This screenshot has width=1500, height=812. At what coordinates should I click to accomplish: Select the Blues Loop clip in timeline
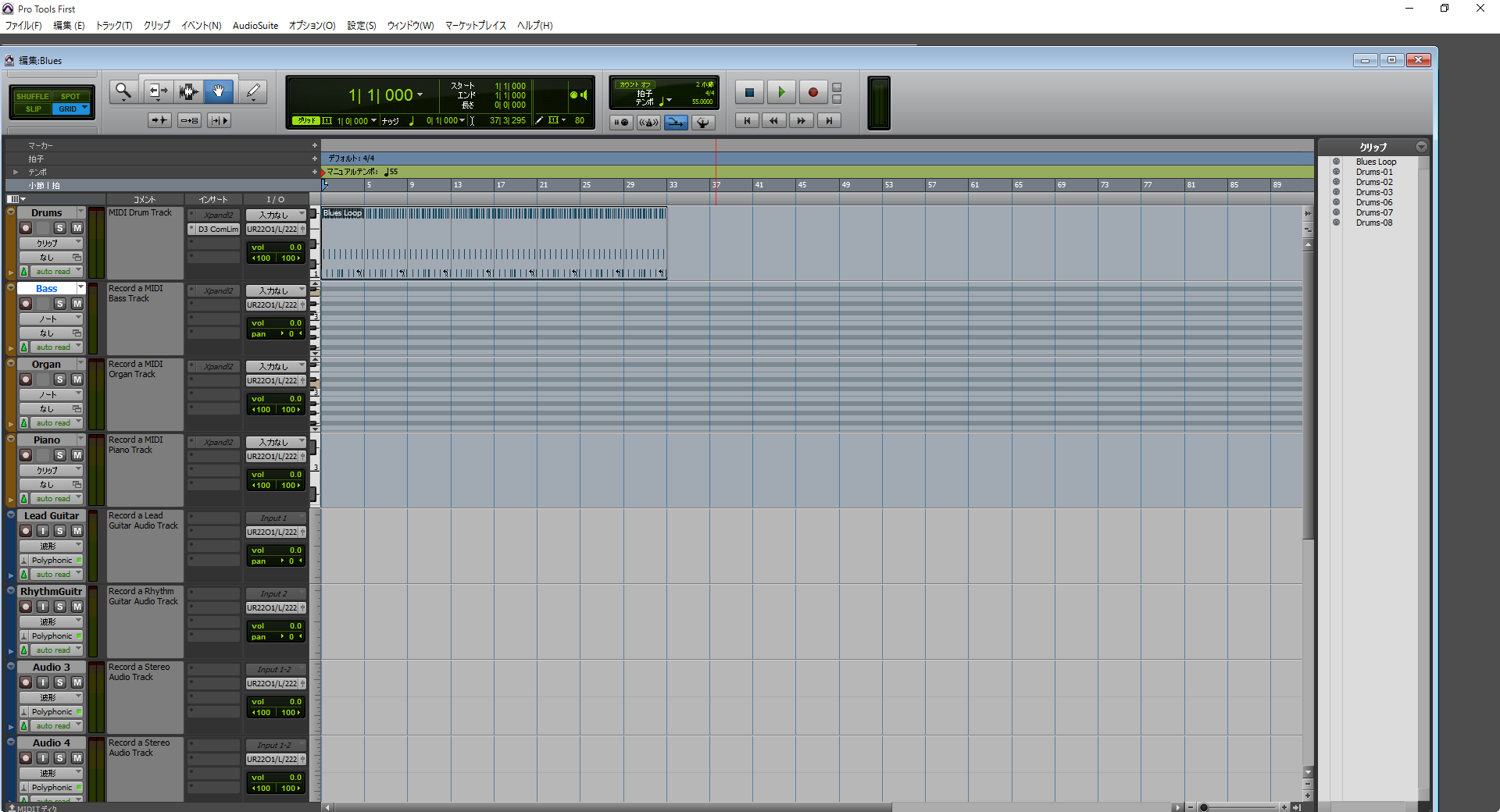click(494, 243)
